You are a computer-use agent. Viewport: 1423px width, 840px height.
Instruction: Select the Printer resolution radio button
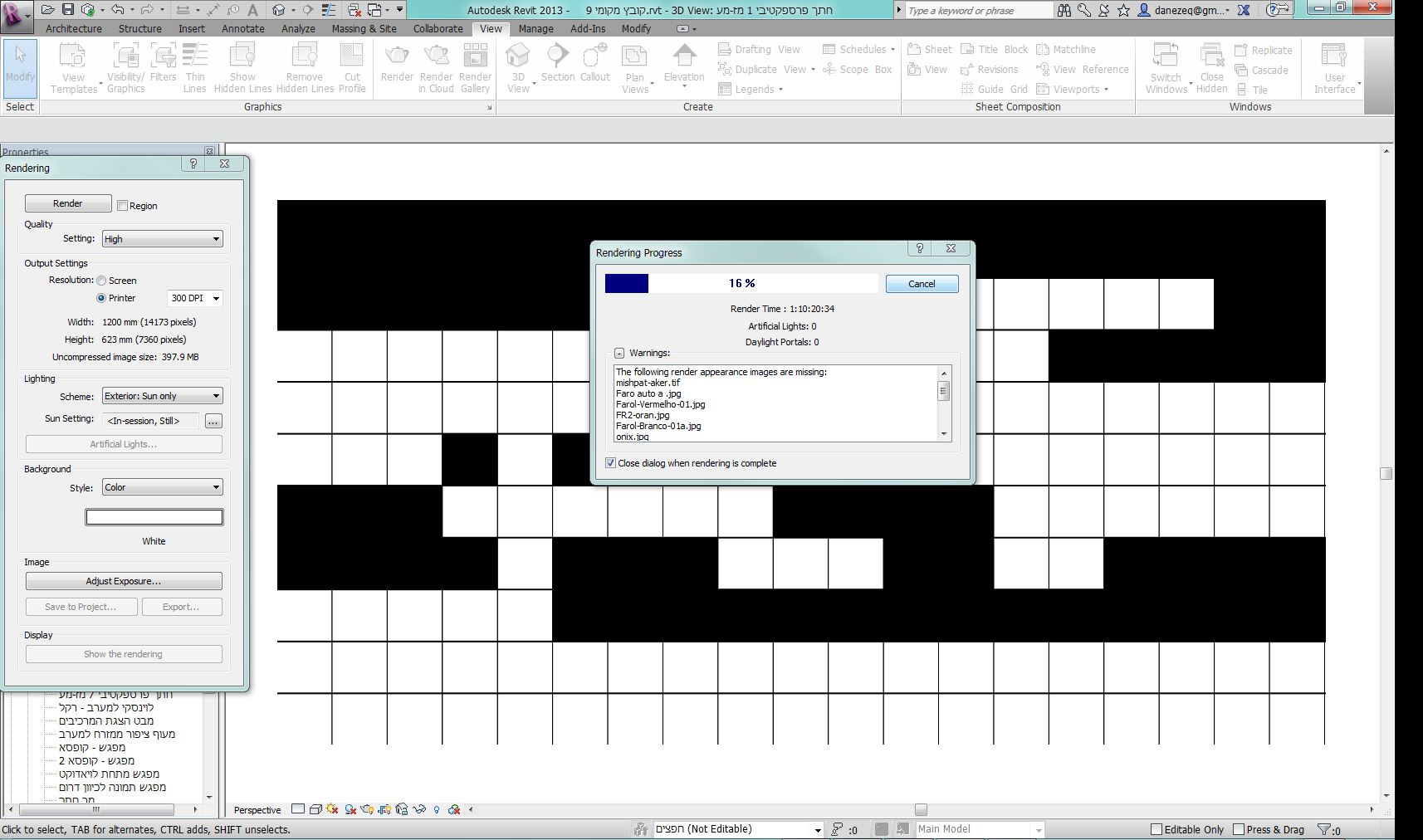(x=101, y=298)
